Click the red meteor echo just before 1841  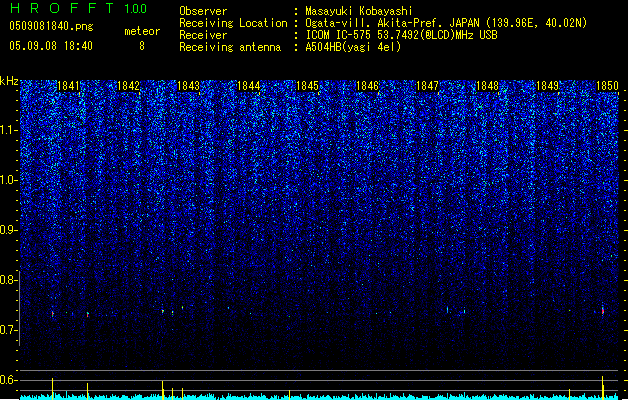53,314
